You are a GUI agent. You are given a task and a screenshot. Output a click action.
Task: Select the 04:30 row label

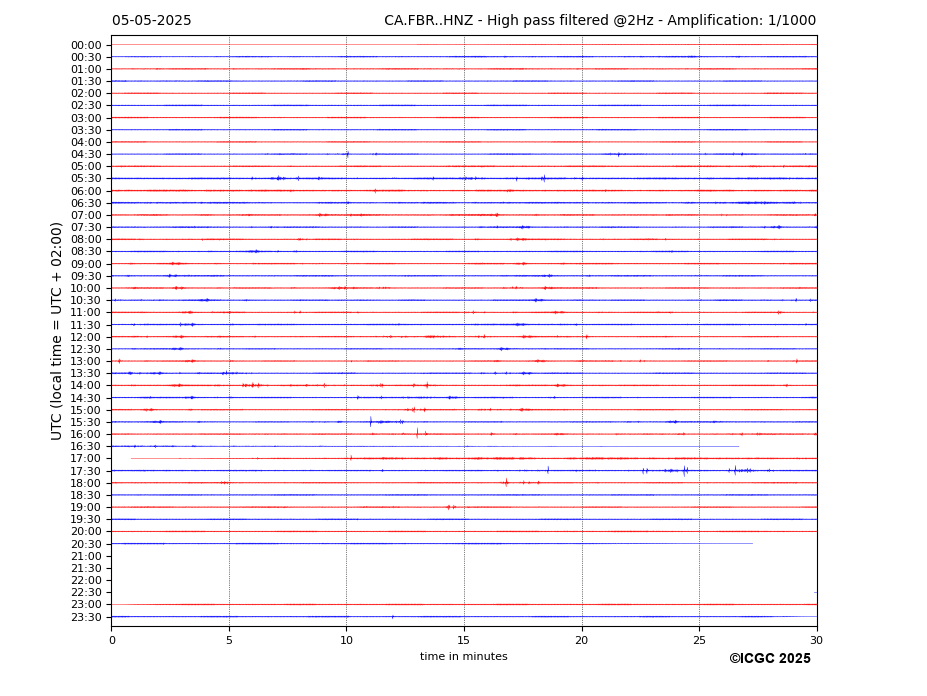[86, 154]
